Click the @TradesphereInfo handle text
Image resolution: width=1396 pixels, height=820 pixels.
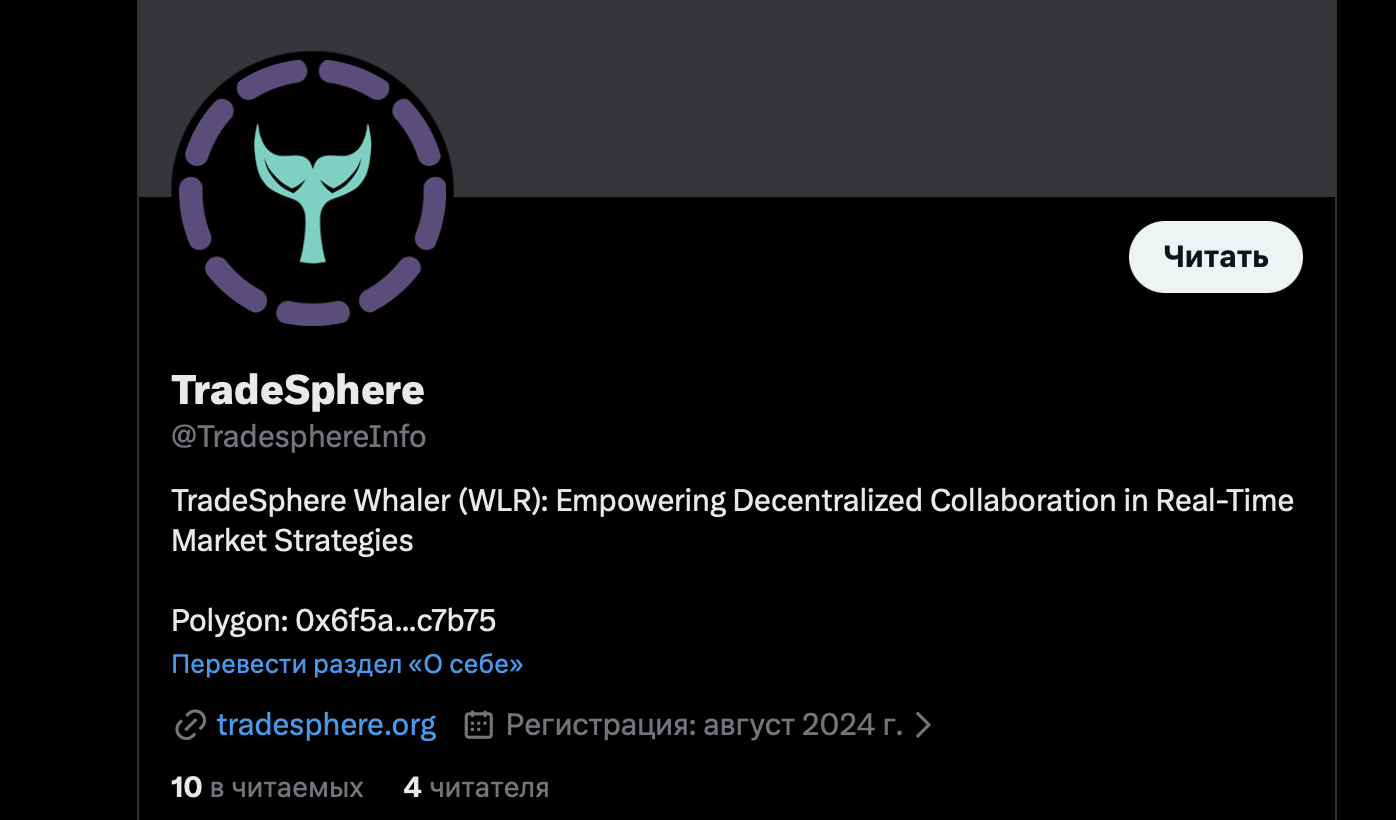click(298, 436)
